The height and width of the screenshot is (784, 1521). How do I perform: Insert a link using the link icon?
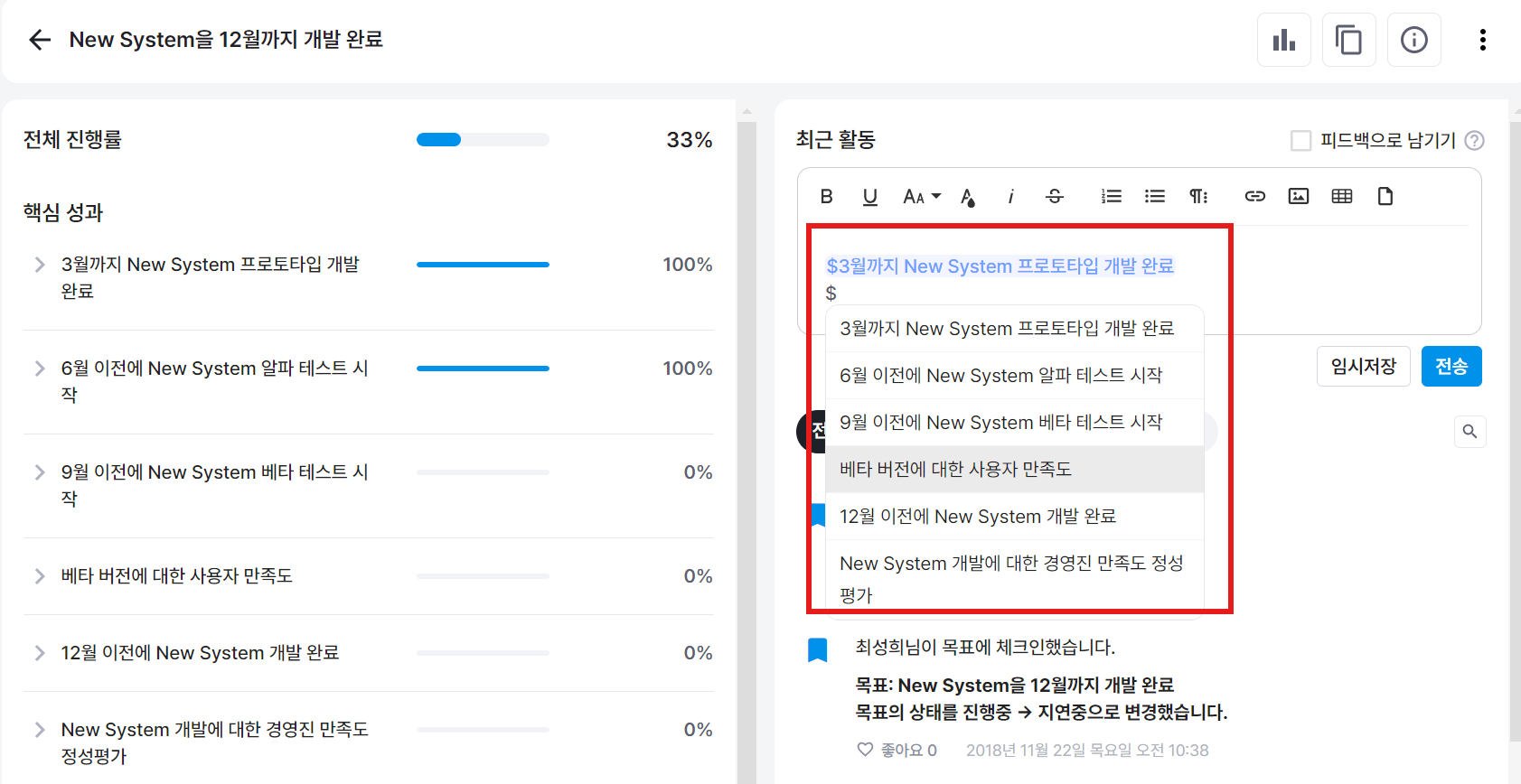coord(1254,196)
